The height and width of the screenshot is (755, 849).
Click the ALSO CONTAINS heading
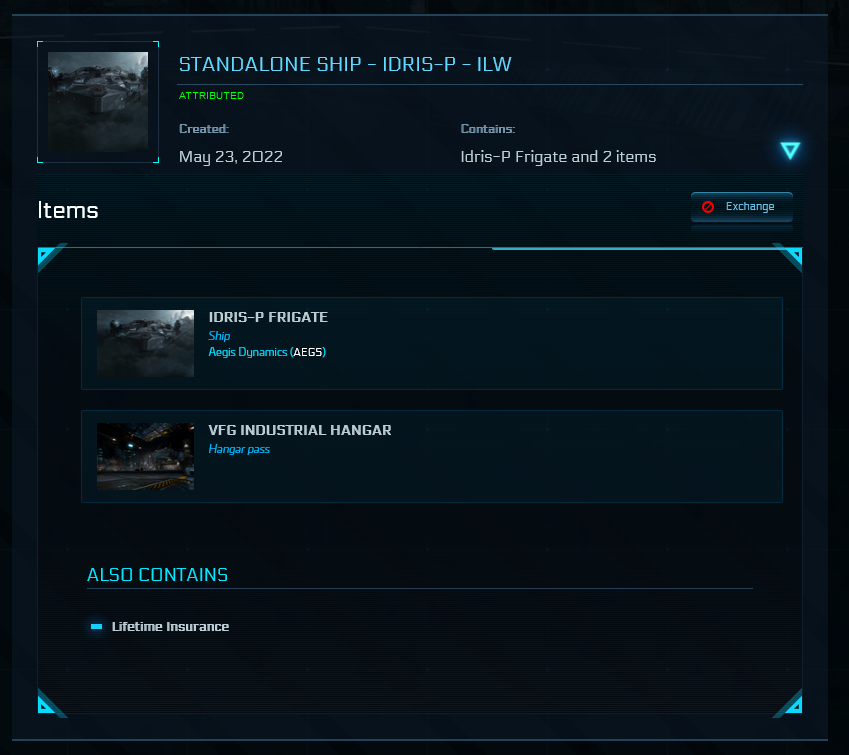[157, 575]
